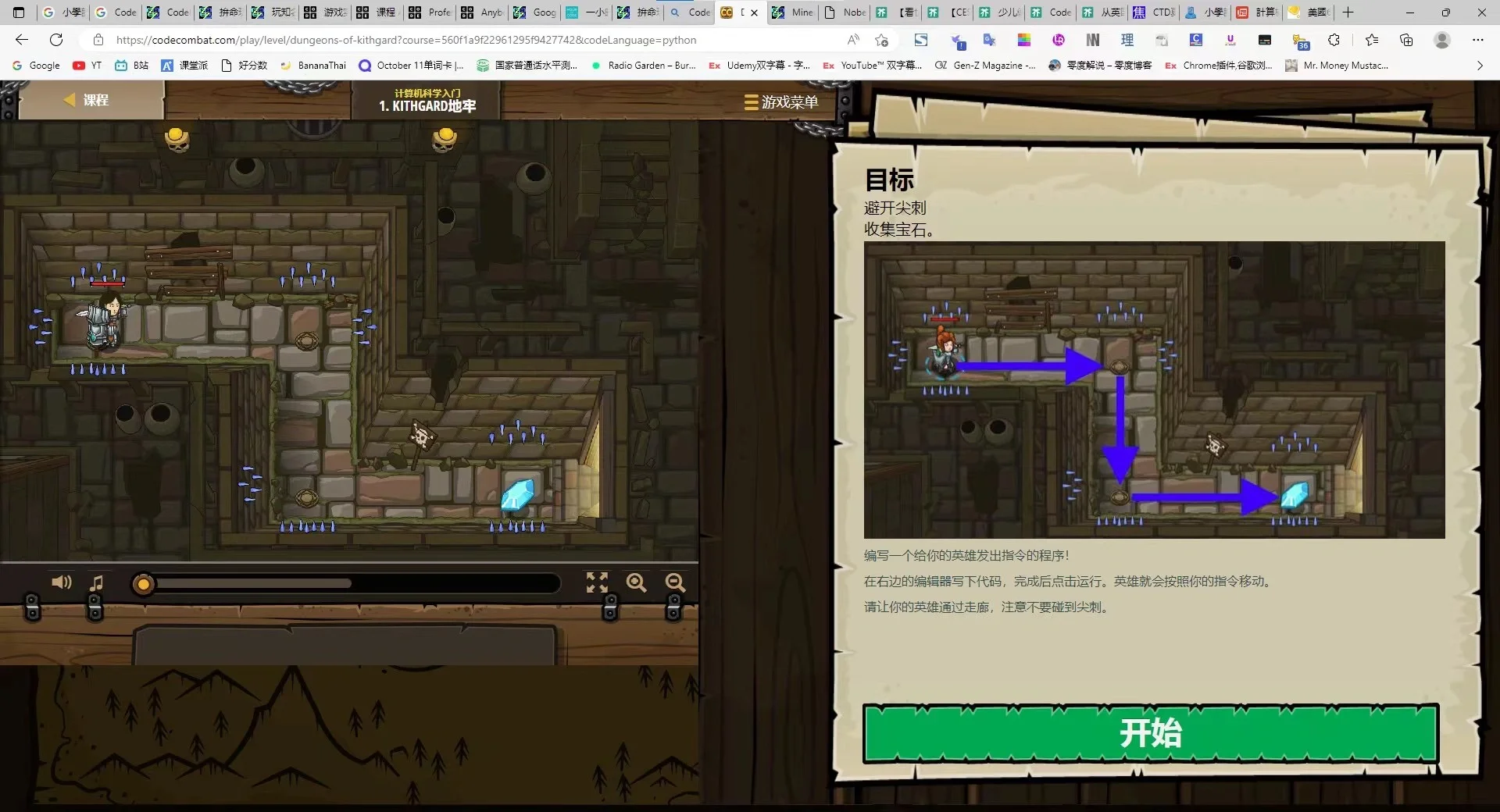Switch to the Anyb tab
1500x812 pixels.
coord(482,12)
